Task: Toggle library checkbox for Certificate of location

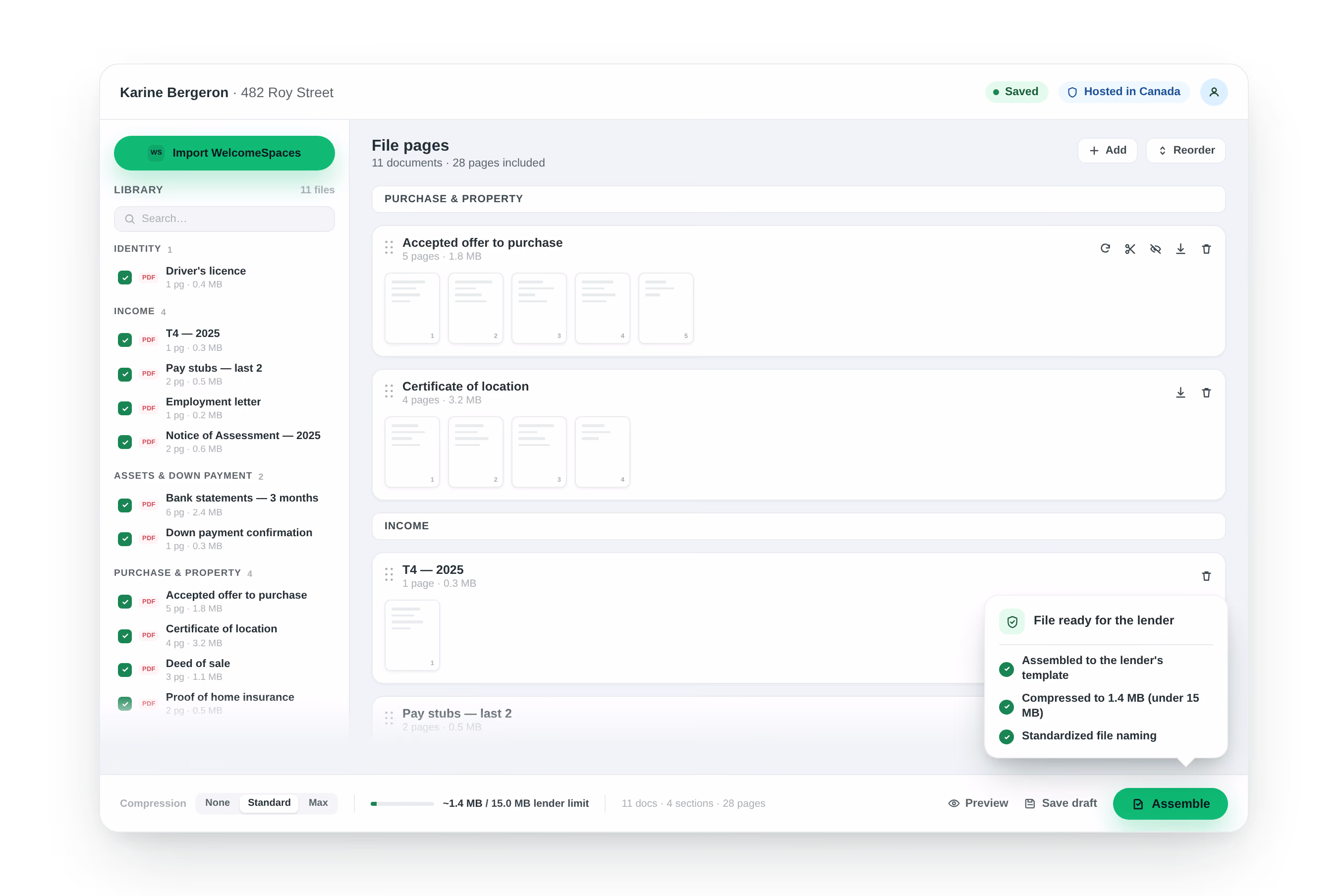Action: click(124, 635)
